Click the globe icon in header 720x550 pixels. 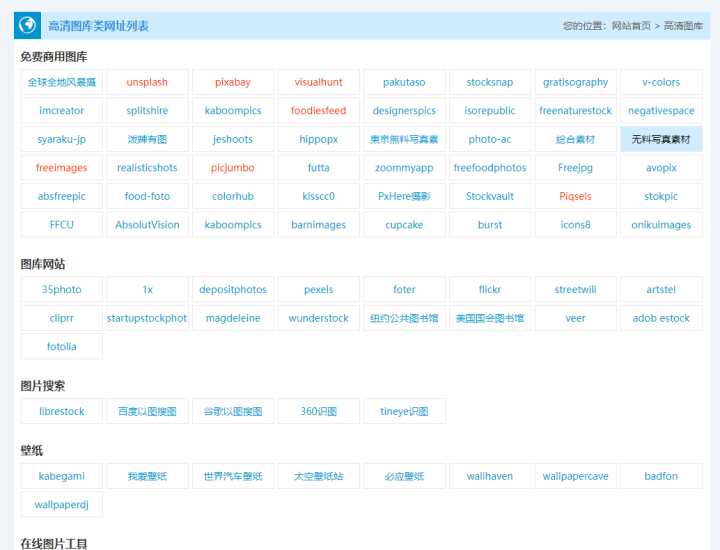point(29,25)
